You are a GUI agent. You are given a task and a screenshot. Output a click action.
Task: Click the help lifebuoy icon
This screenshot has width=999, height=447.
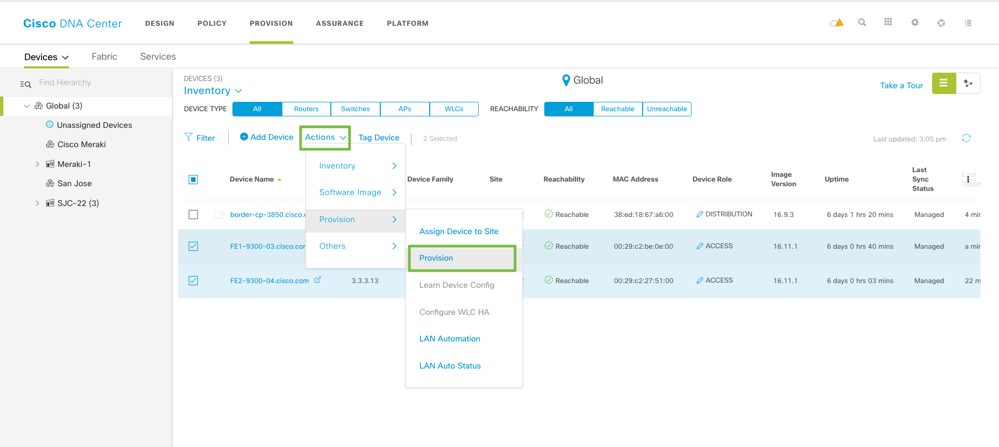[x=941, y=23]
